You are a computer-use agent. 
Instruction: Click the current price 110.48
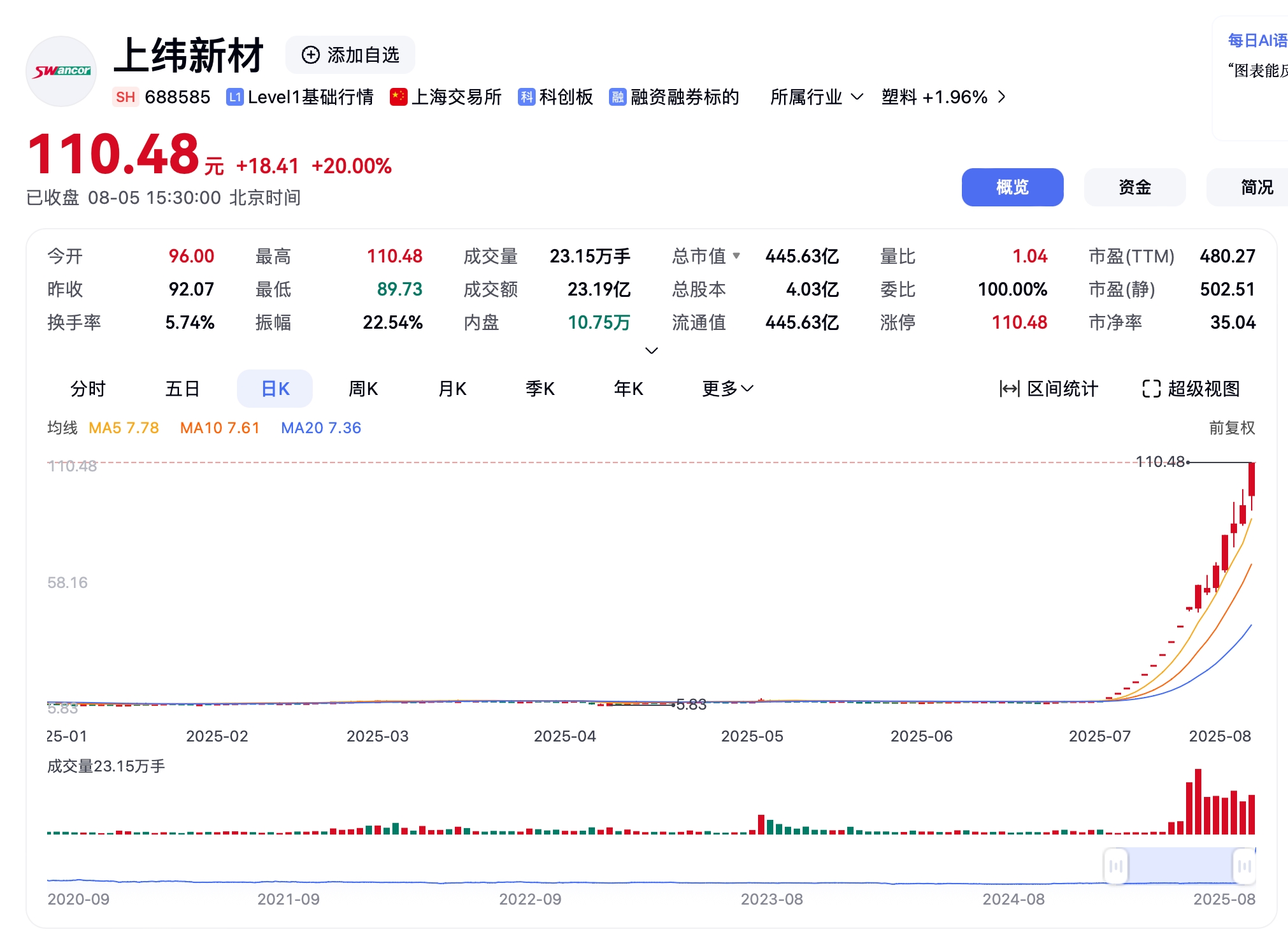[114, 154]
